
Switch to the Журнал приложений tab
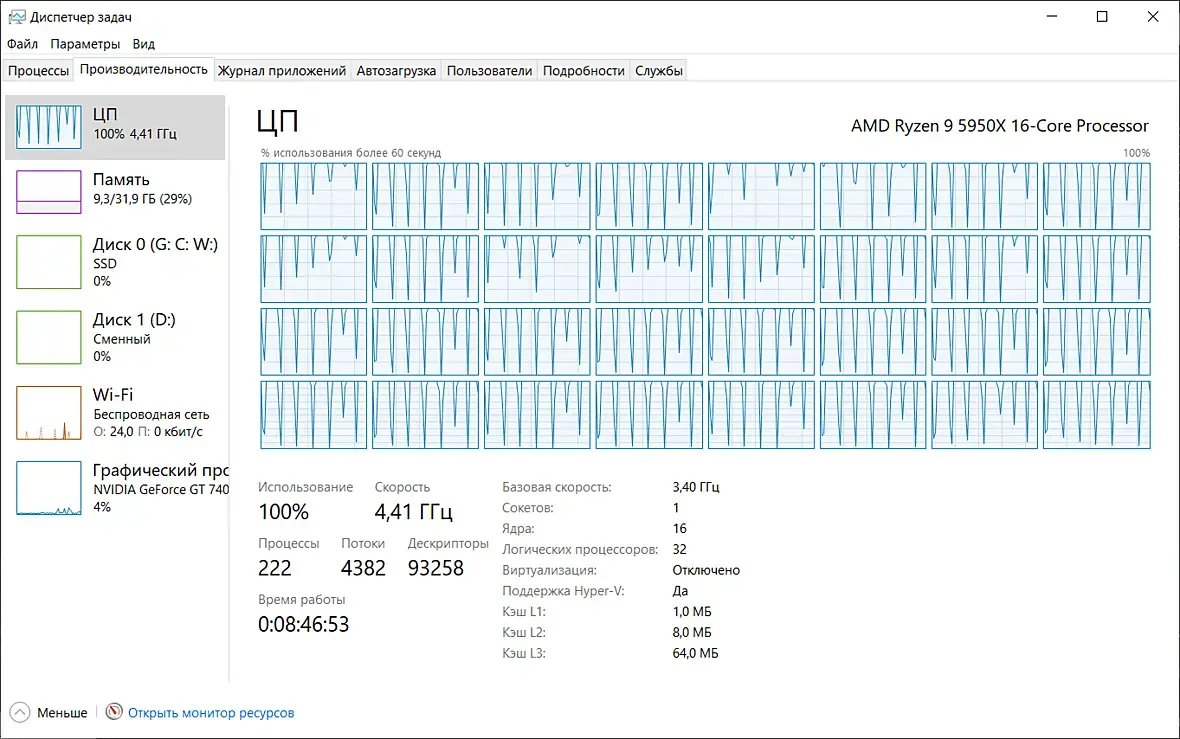(282, 71)
